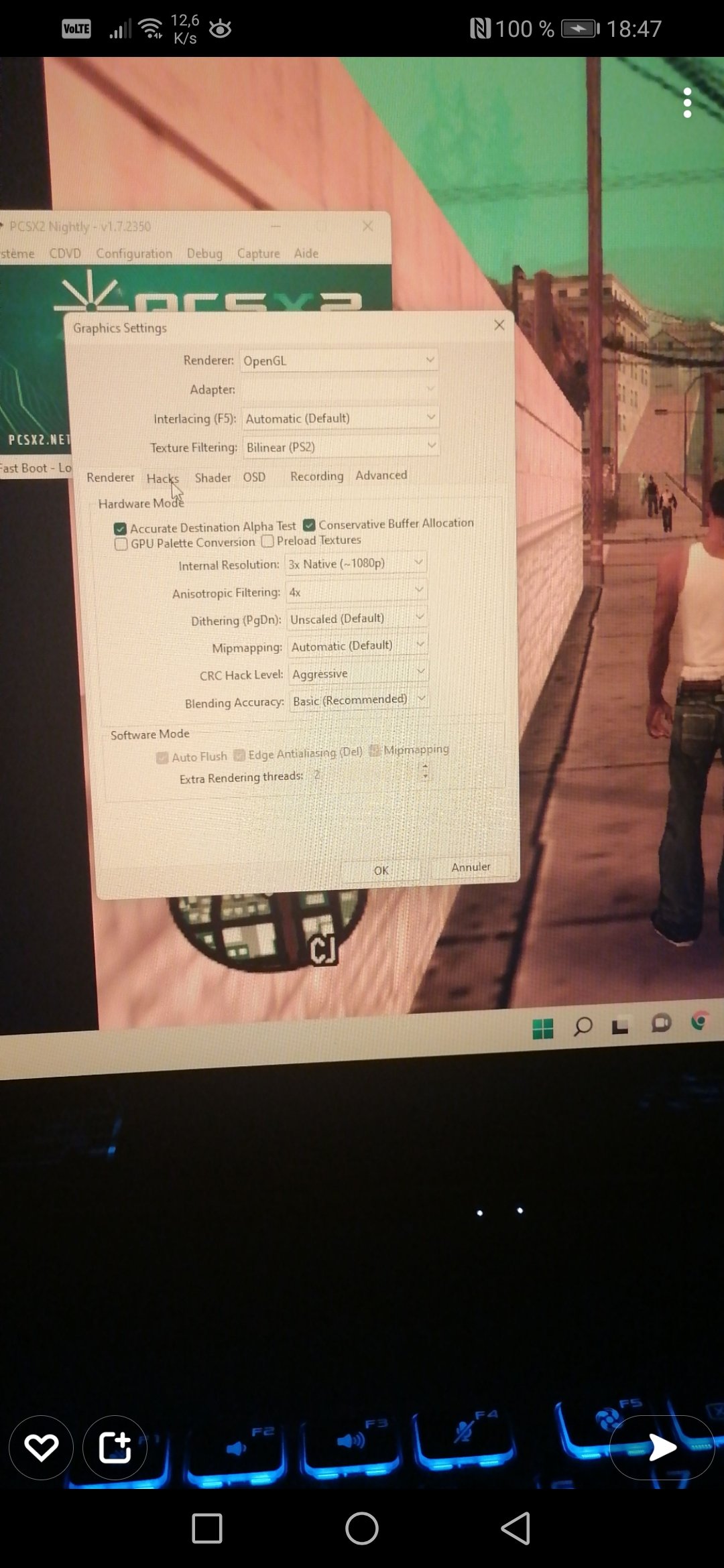Switch to the Renderer tab
724x1568 pixels.
click(x=111, y=478)
